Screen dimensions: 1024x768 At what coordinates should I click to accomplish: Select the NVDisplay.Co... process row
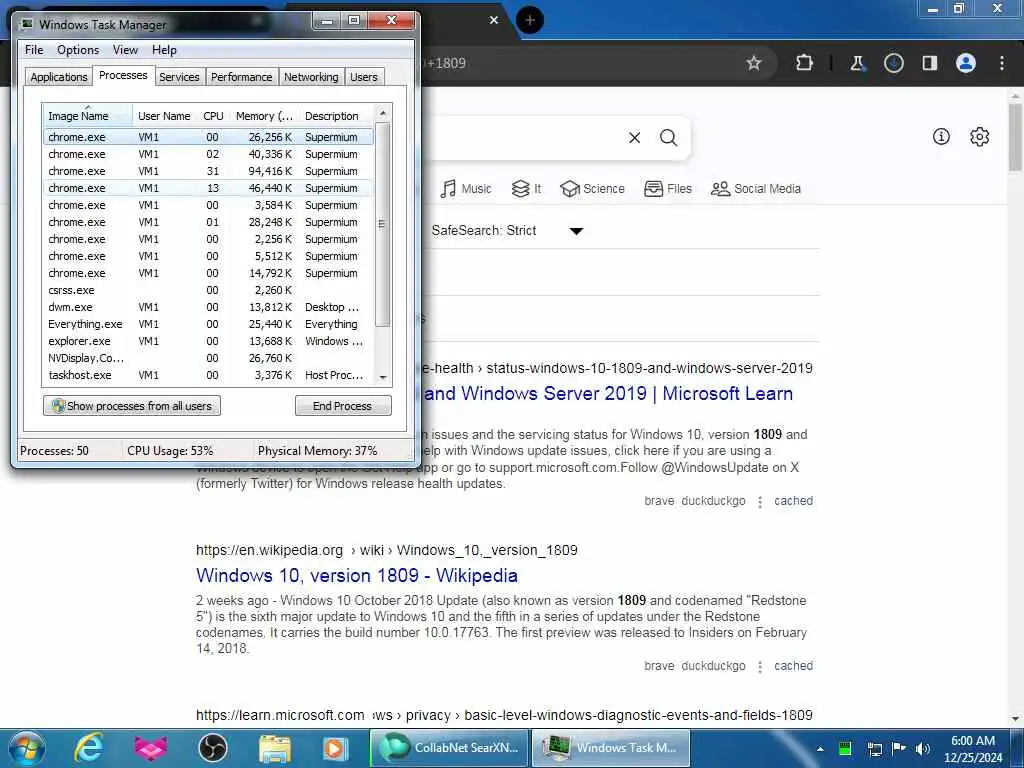[208, 358]
